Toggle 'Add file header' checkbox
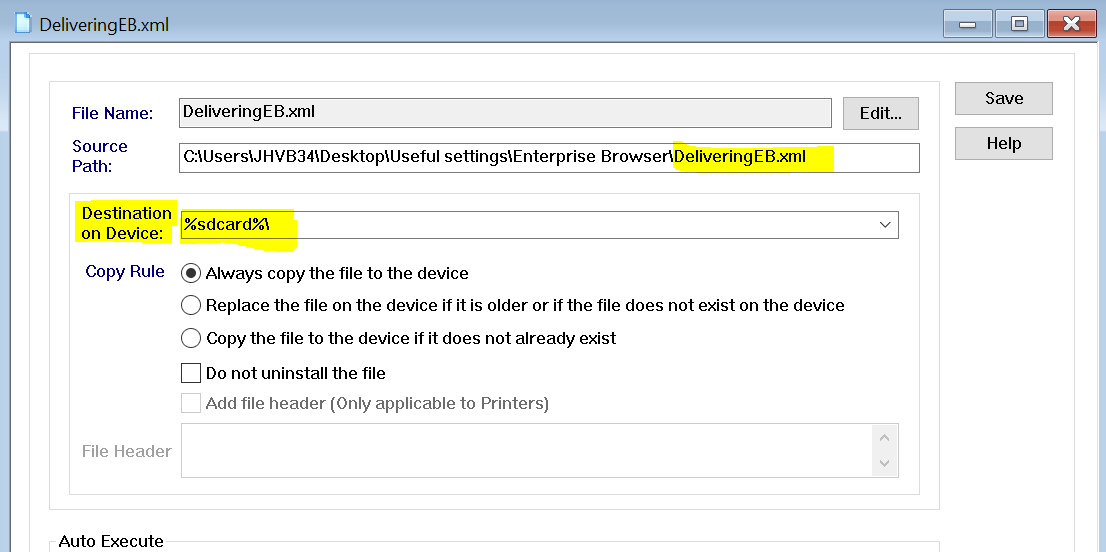Screen dimensions: 1106x552 [x=191, y=403]
